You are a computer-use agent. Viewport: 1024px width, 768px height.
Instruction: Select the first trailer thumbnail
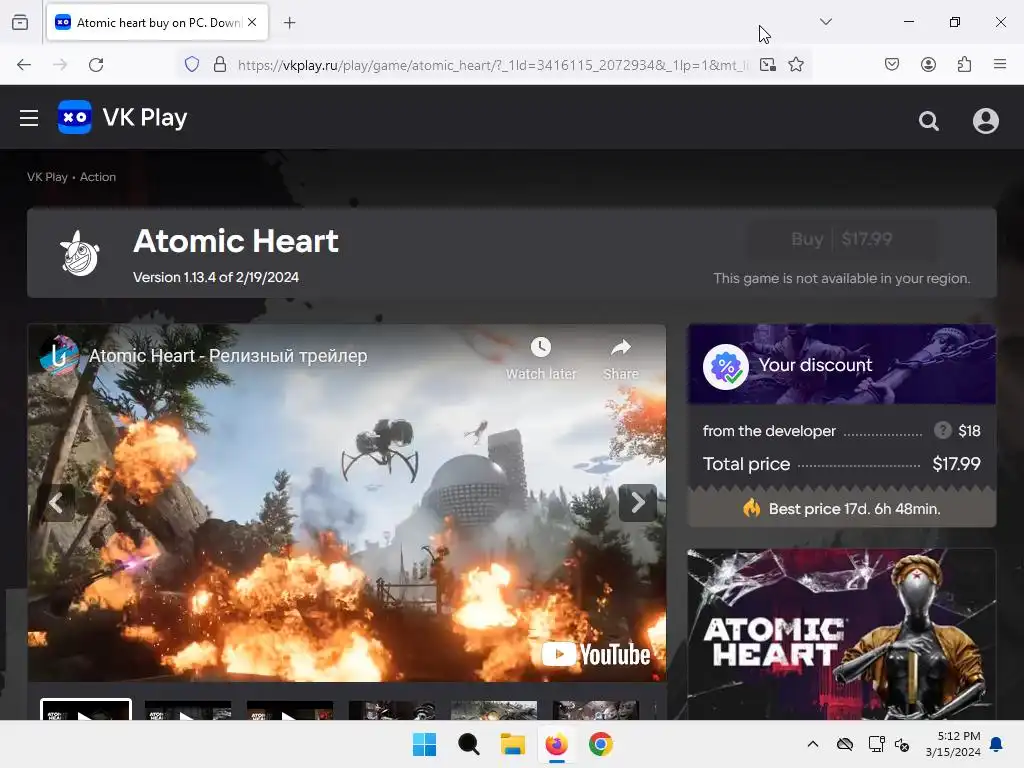(86, 710)
